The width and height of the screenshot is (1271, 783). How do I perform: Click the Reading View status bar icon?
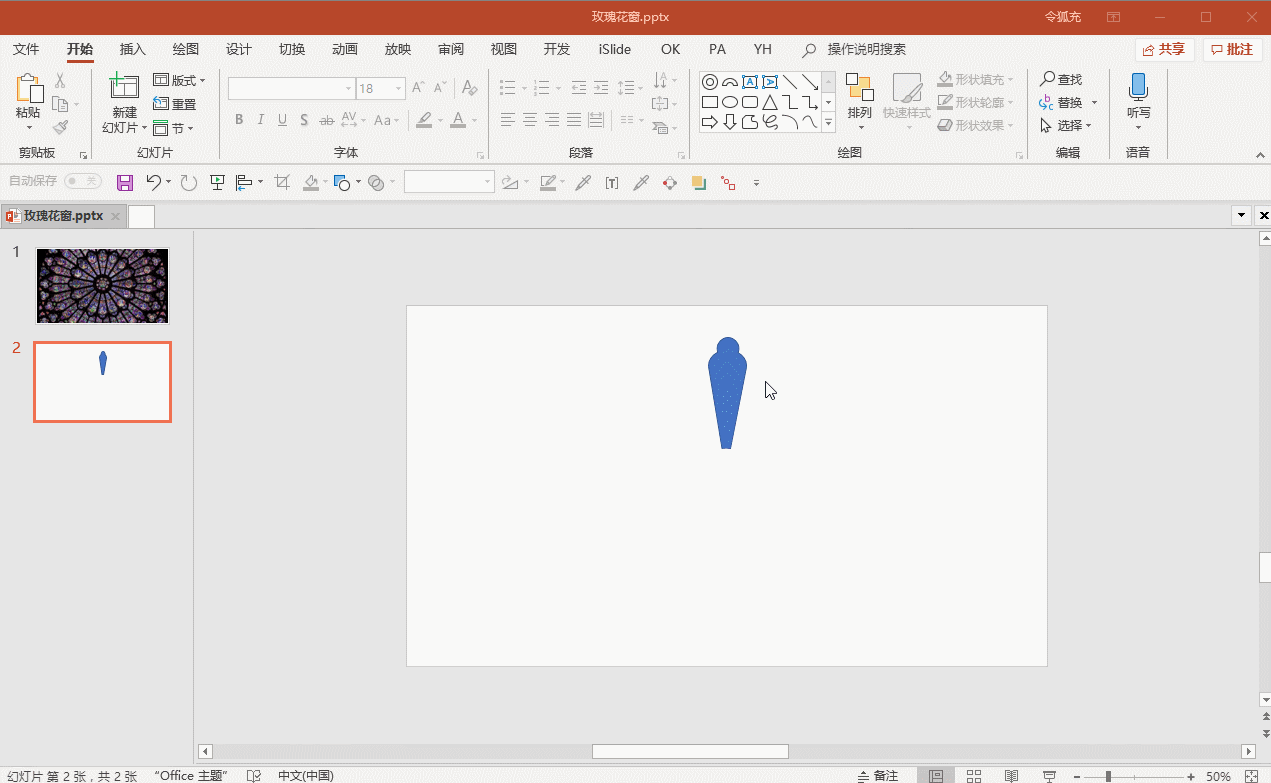click(1011, 776)
